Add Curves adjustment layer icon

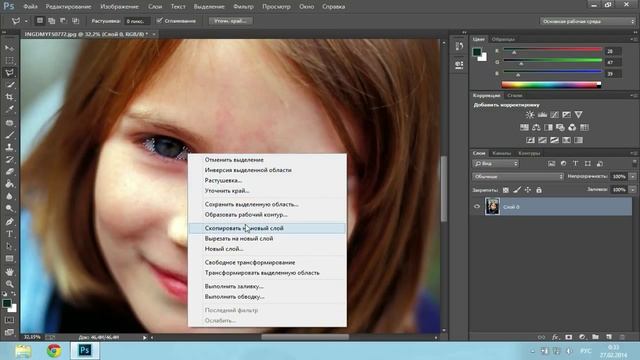[554, 115]
